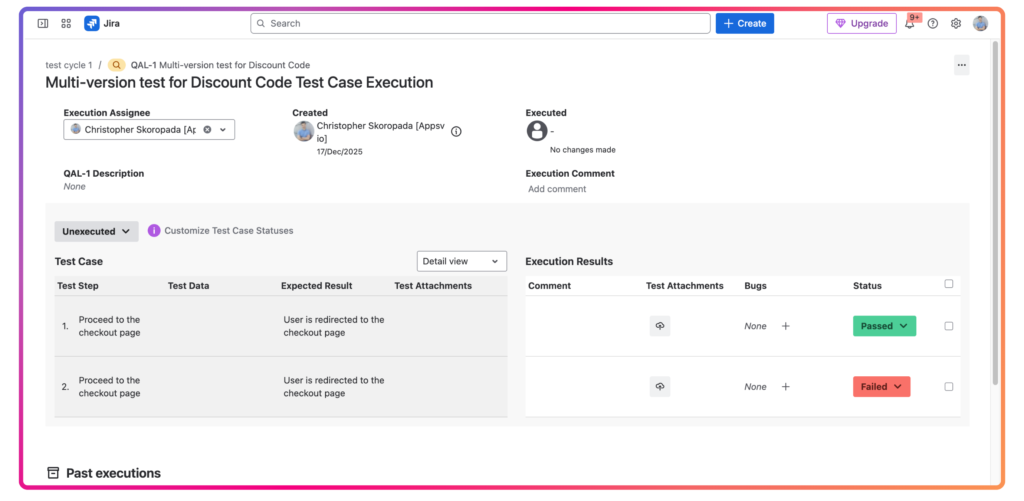Tick the select-all checkbox in Status header
Viewport: 1024px width, 501px height.
(949, 284)
